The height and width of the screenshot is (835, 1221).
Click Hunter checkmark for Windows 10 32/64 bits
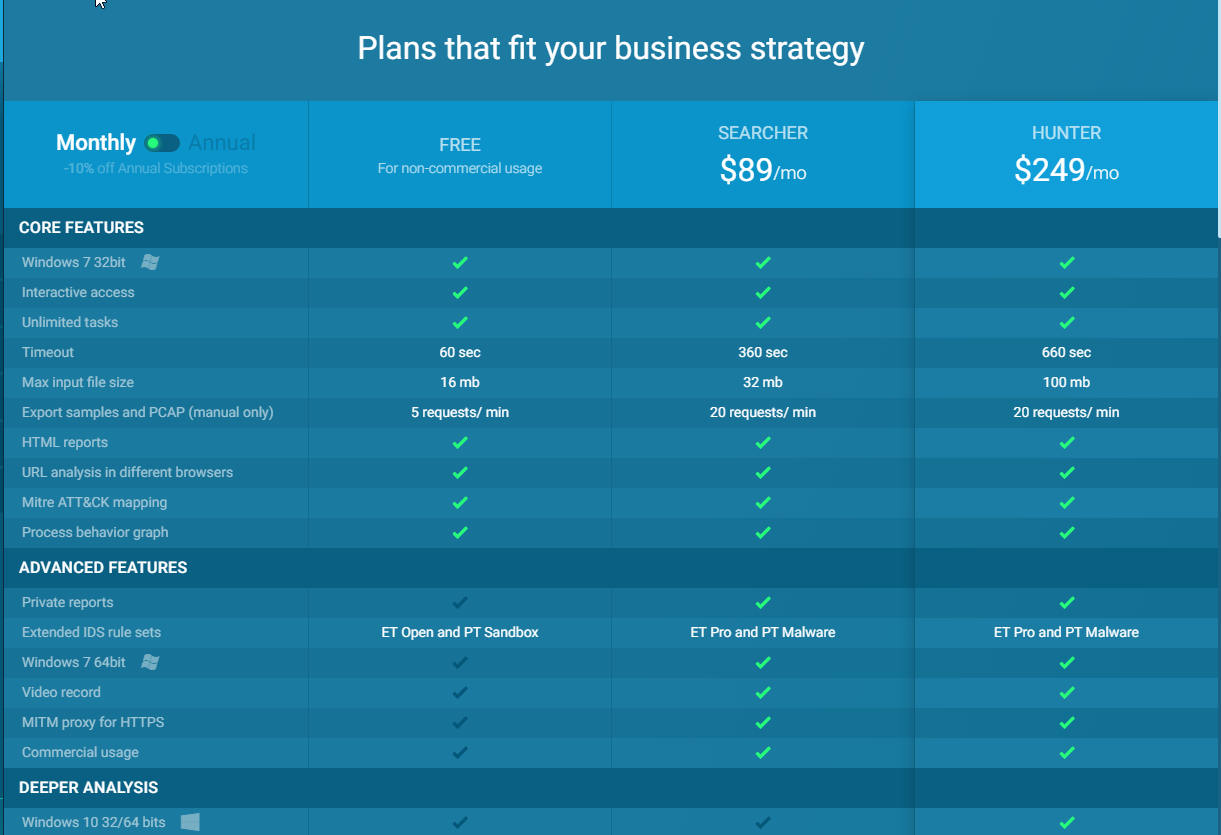(x=1067, y=822)
